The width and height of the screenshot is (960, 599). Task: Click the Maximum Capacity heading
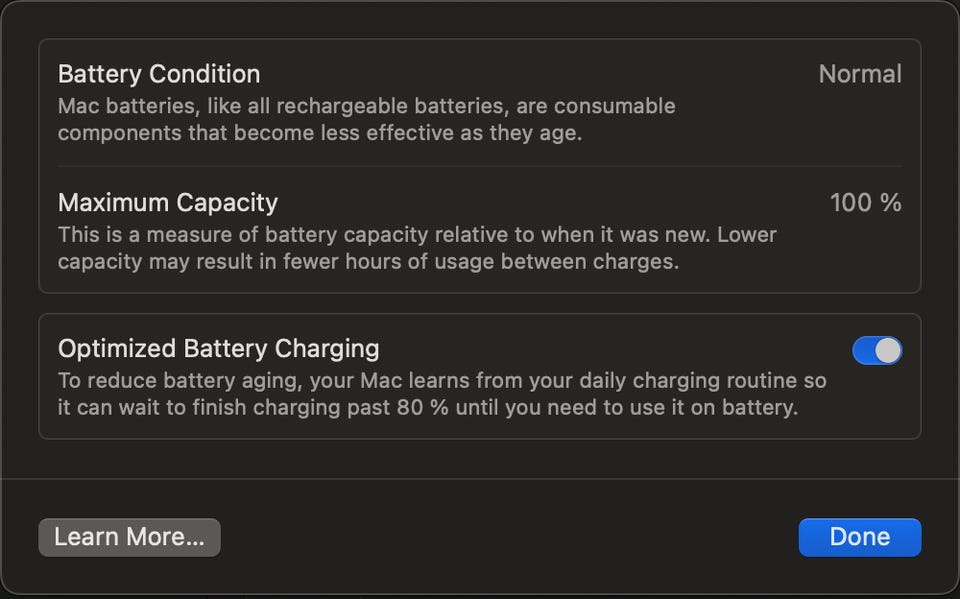point(168,203)
